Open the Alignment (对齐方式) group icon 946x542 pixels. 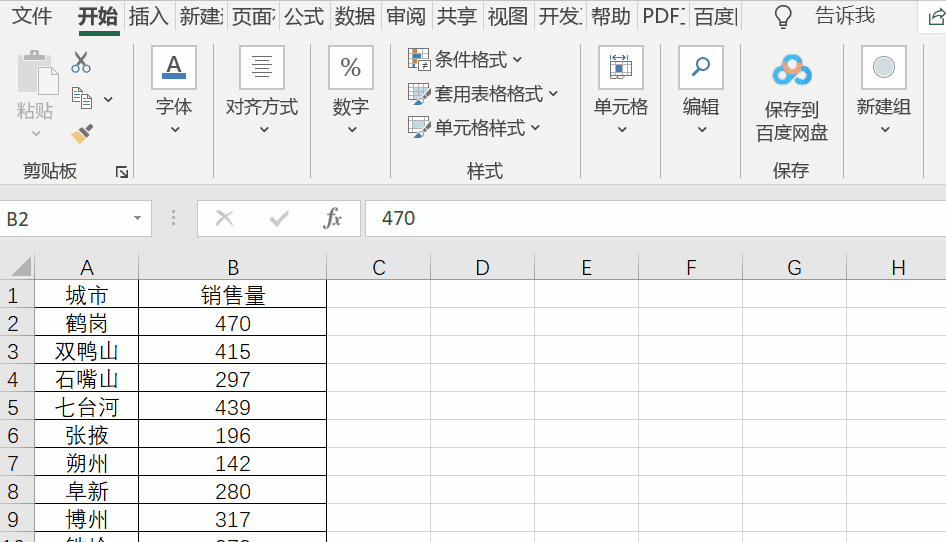pos(262,67)
